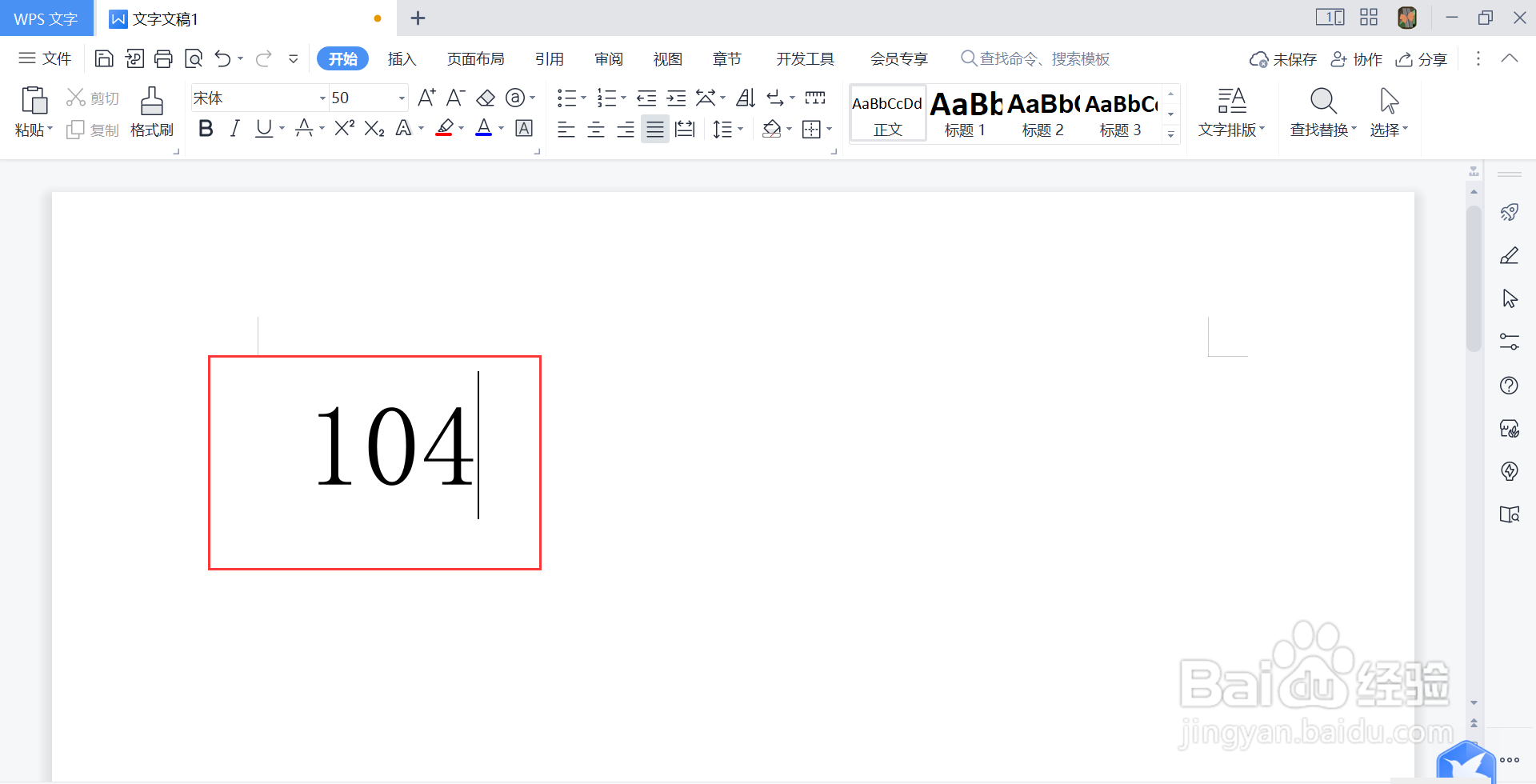Expand the font color dropdown arrow
Image resolution: width=1536 pixels, height=784 pixels.
point(502,128)
